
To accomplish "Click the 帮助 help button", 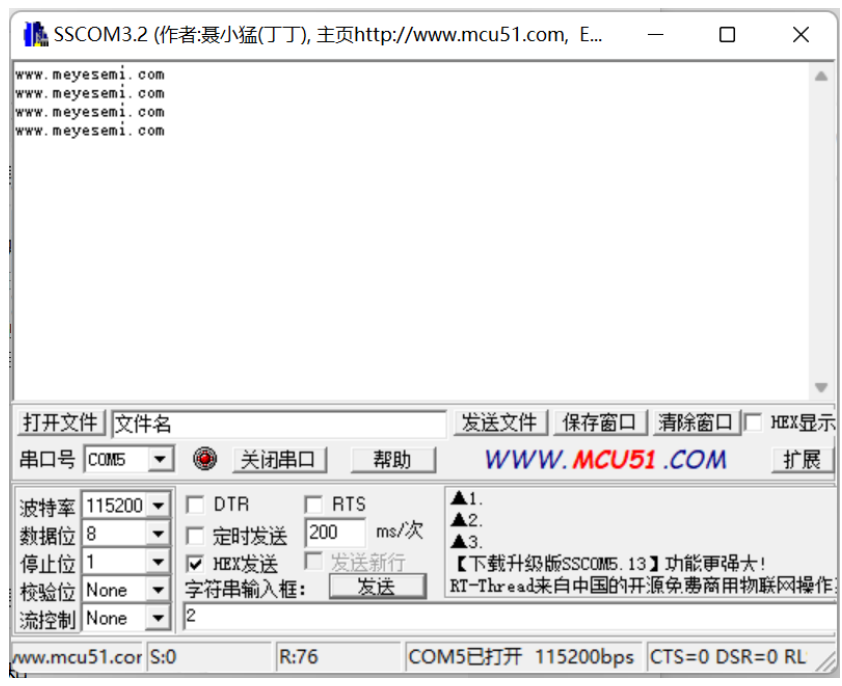I will (393, 460).
